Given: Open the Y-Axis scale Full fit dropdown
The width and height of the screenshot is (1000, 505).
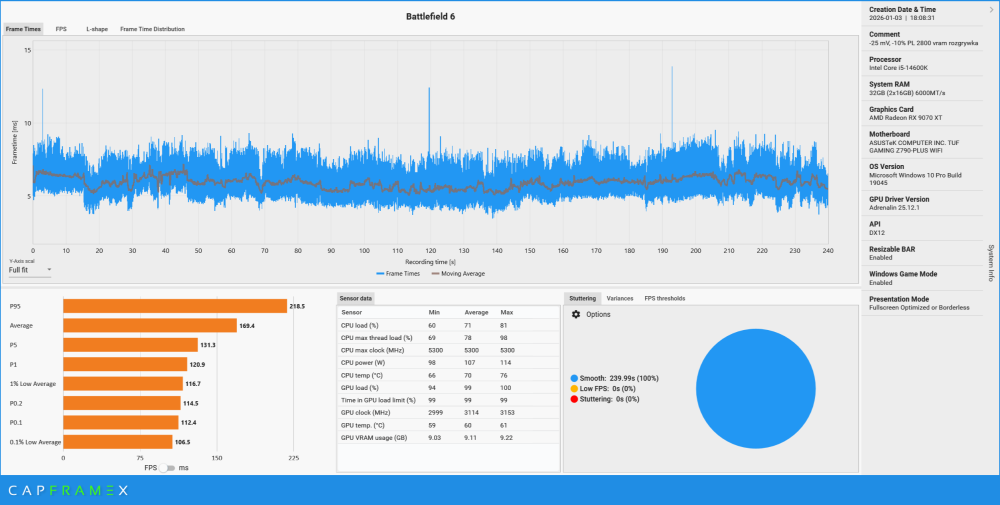Looking at the screenshot, I should pyautogui.click(x=30, y=269).
